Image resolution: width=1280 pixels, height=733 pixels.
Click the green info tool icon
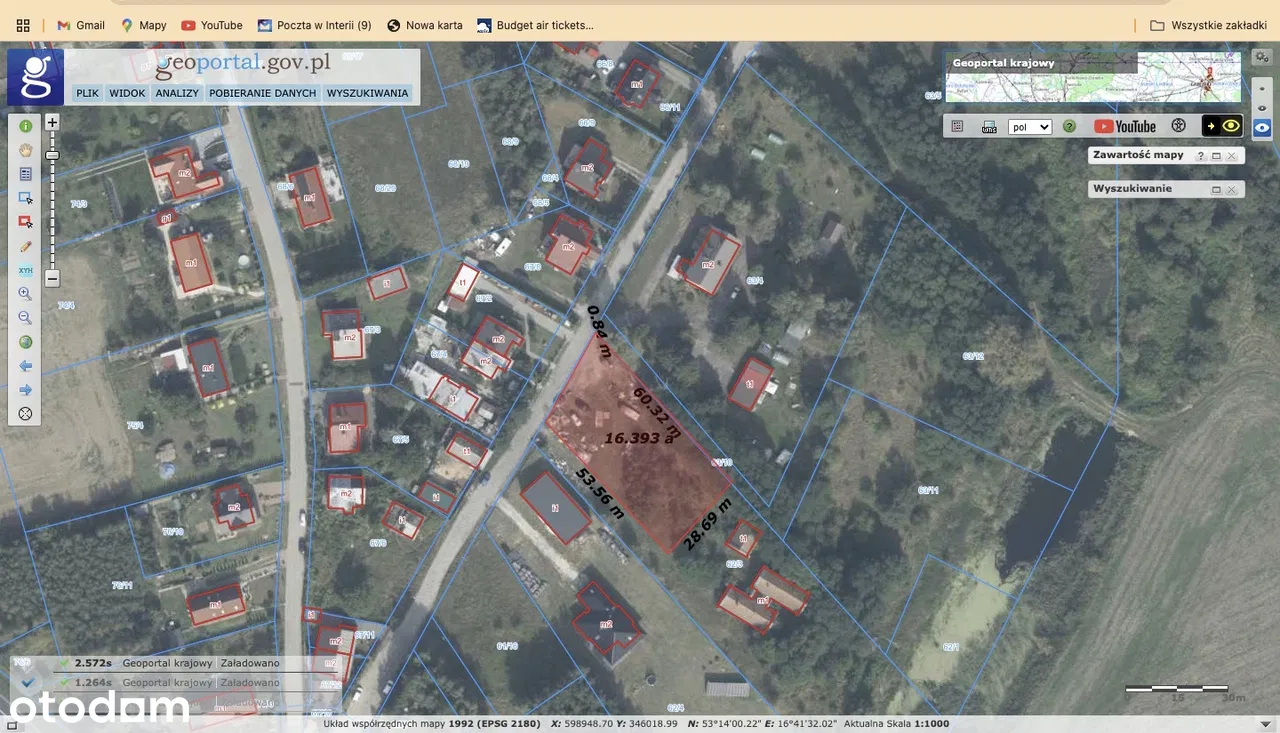pos(26,126)
